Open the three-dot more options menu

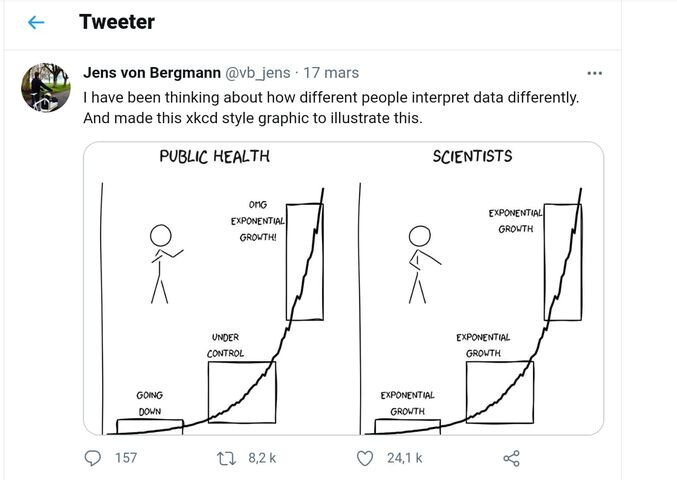tap(595, 74)
